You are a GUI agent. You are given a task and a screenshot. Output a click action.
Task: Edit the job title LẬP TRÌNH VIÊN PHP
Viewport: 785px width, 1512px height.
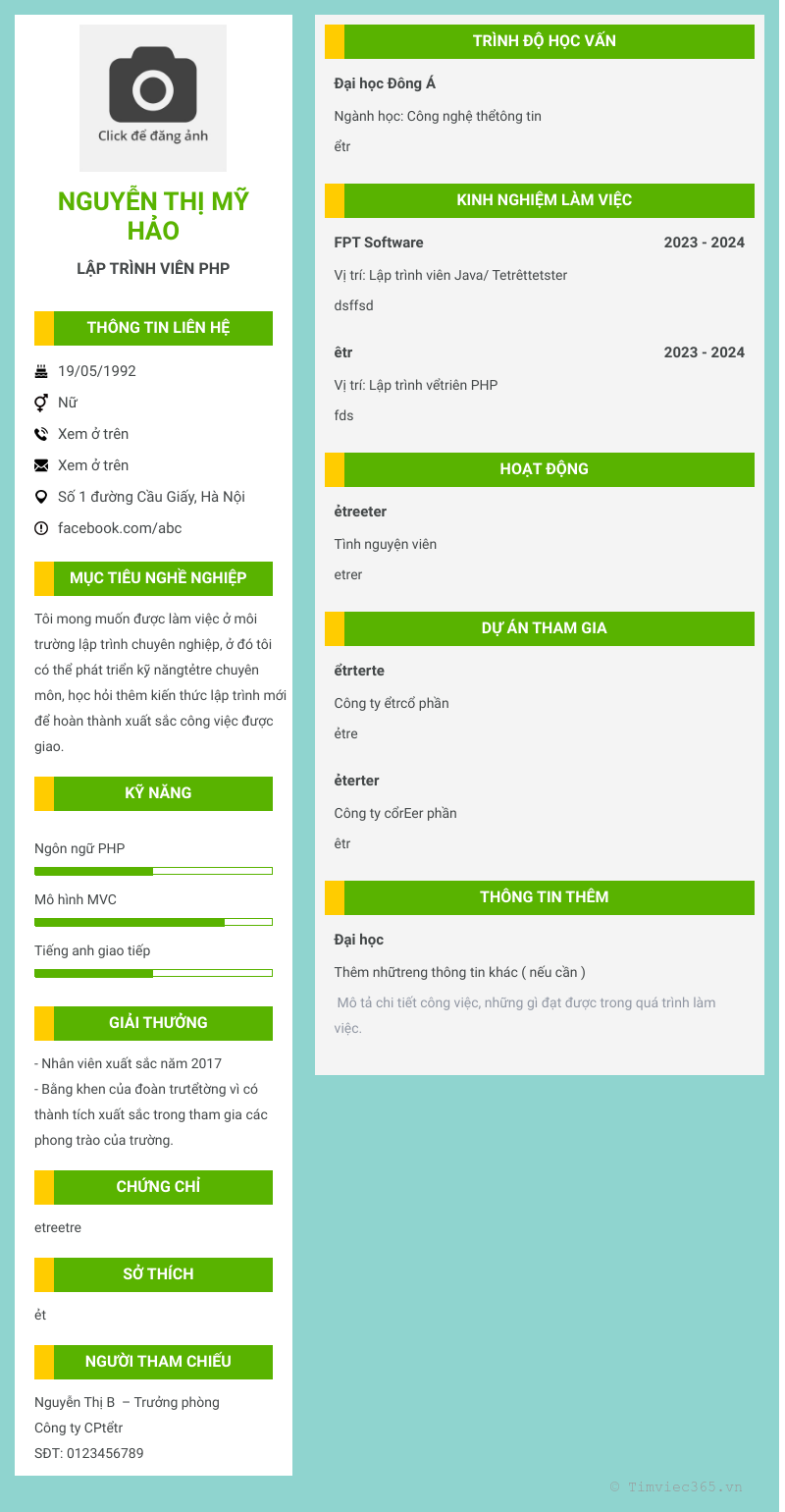[x=153, y=269]
